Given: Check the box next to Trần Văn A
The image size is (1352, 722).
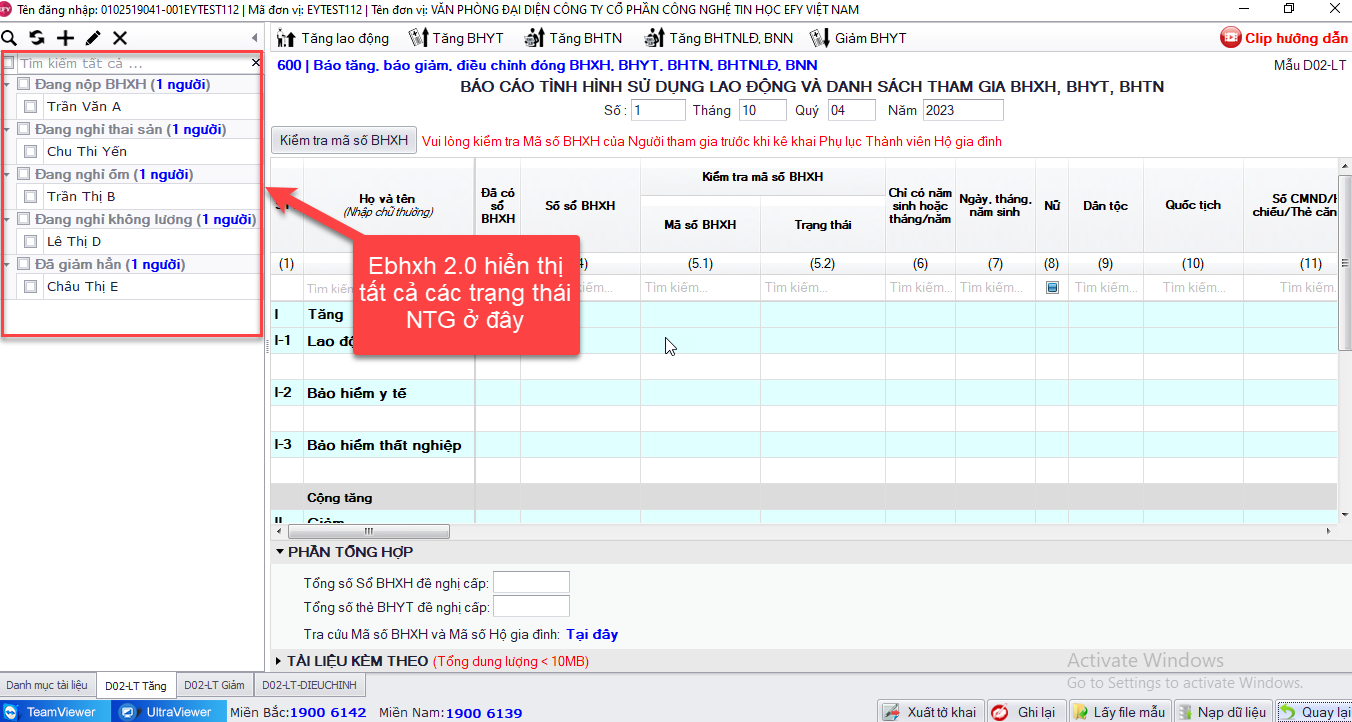Looking at the screenshot, I should [31, 107].
